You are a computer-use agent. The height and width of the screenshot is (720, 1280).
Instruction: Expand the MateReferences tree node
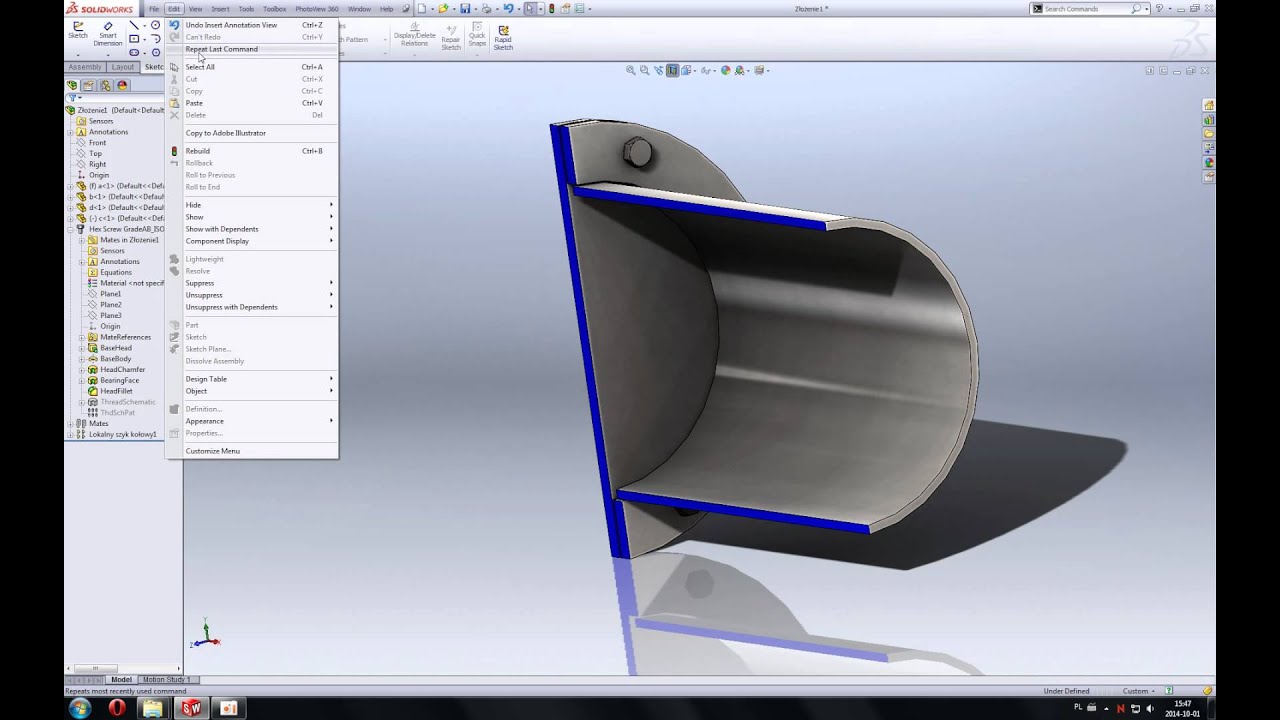[83, 337]
